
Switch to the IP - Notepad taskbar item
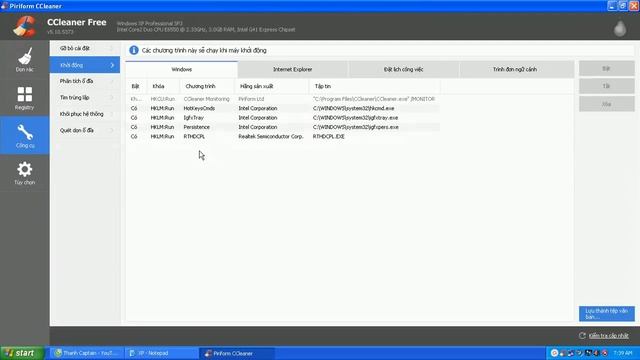click(x=160, y=353)
